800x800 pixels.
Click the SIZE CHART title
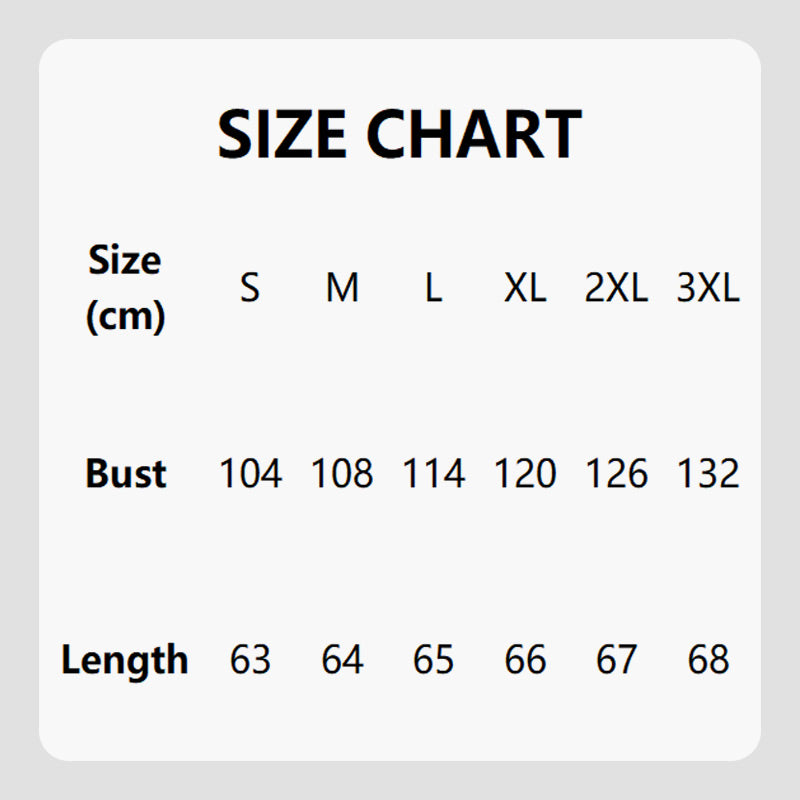coord(399,134)
